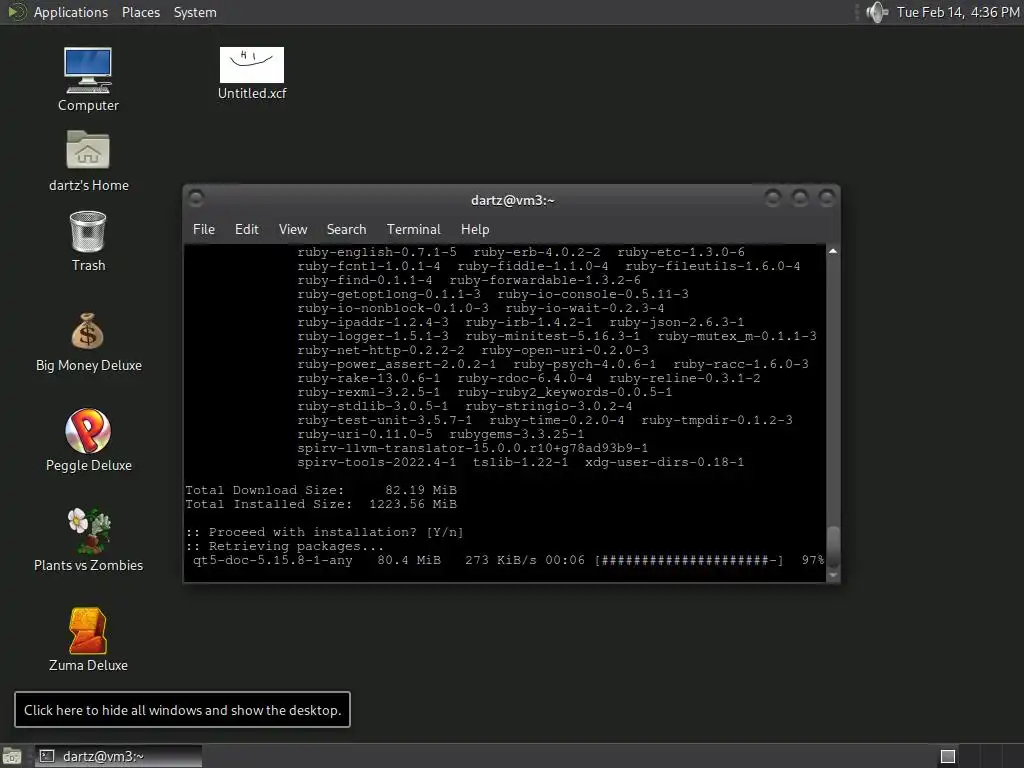The image size is (1024, 768).
Task: Select the Peggle Deluxe game icon
Action: click(x=88, y=431)
